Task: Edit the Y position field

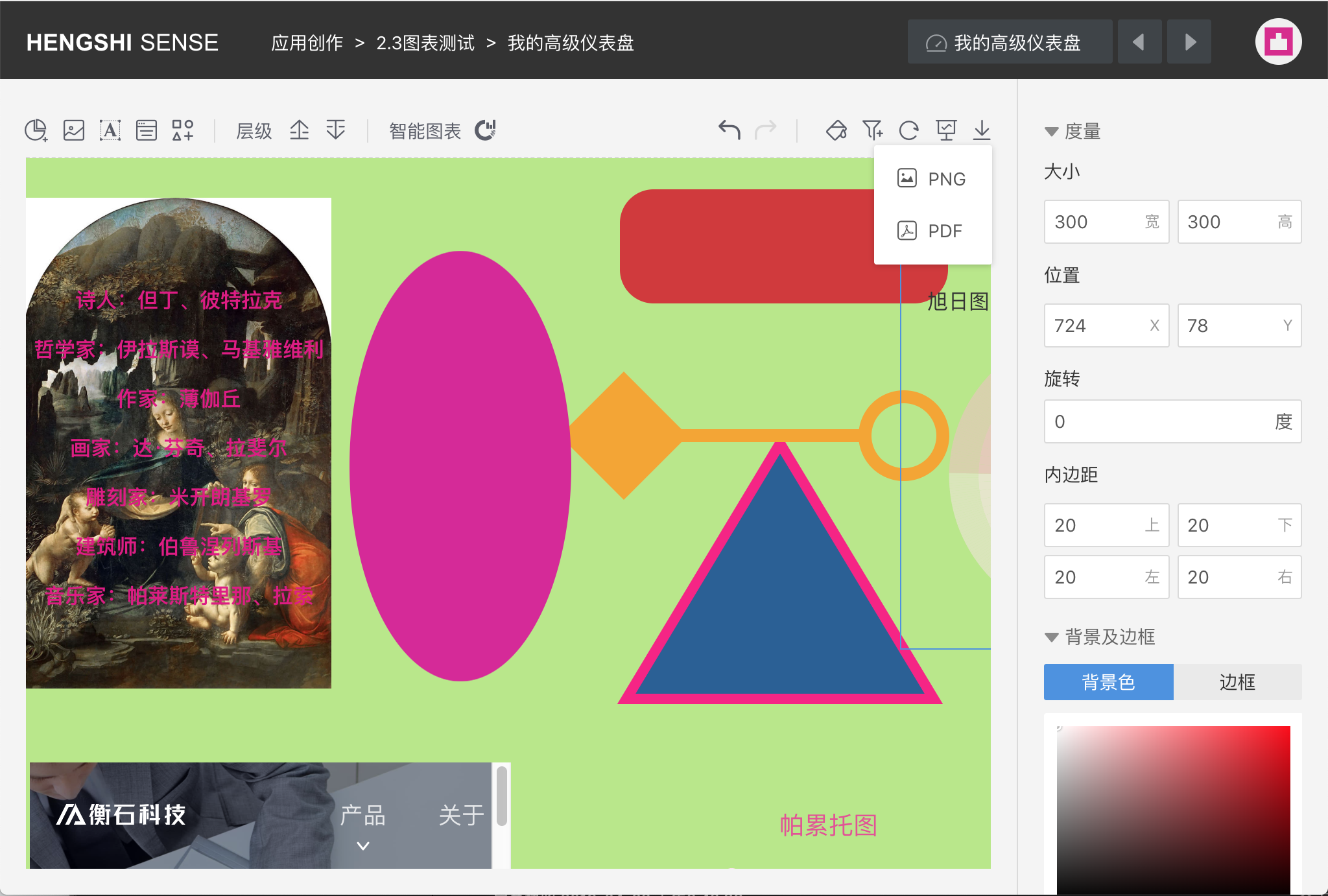Action: tap(1239, 325)
